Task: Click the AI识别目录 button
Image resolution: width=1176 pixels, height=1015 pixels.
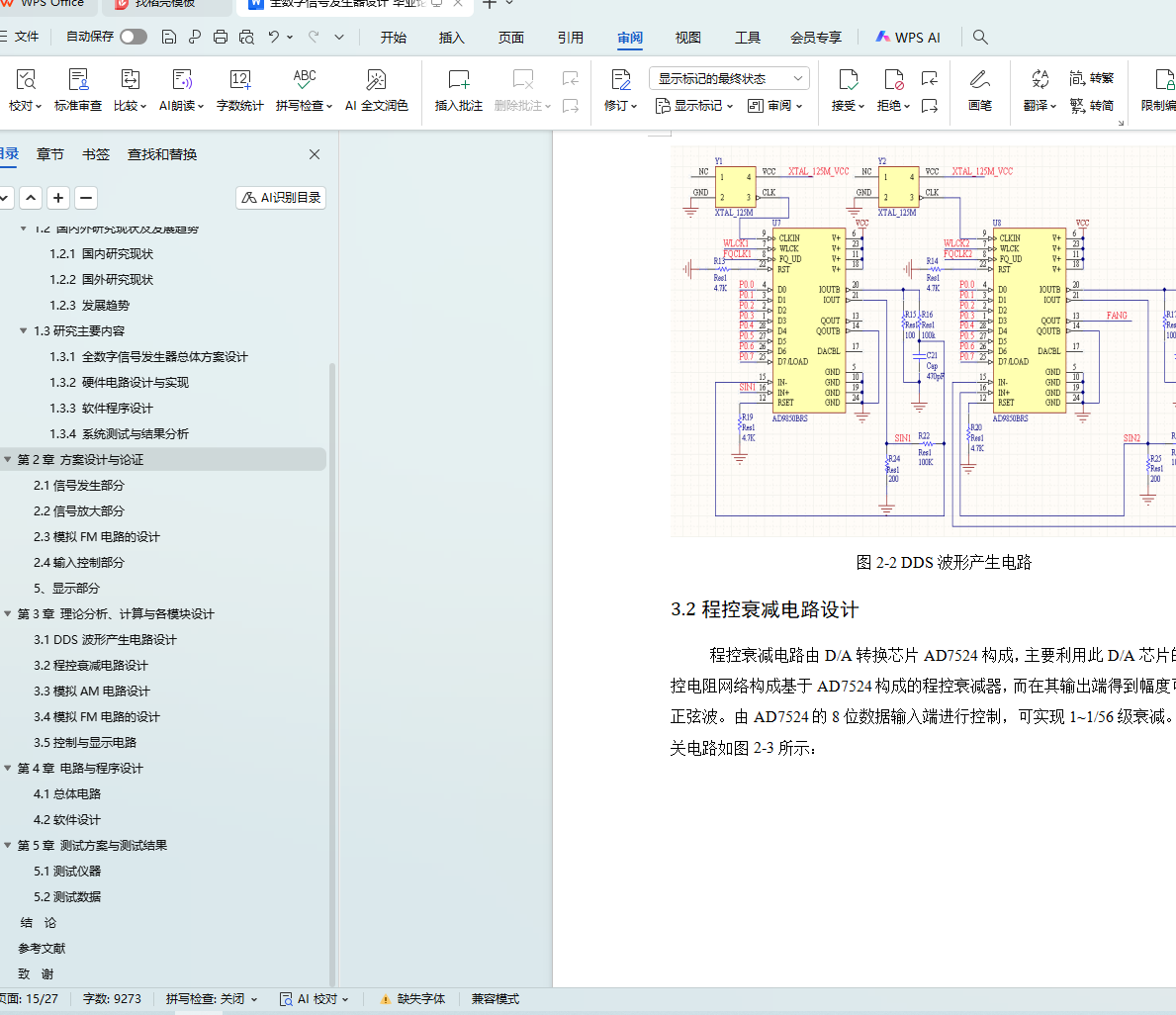Action: tap(281, 198)
